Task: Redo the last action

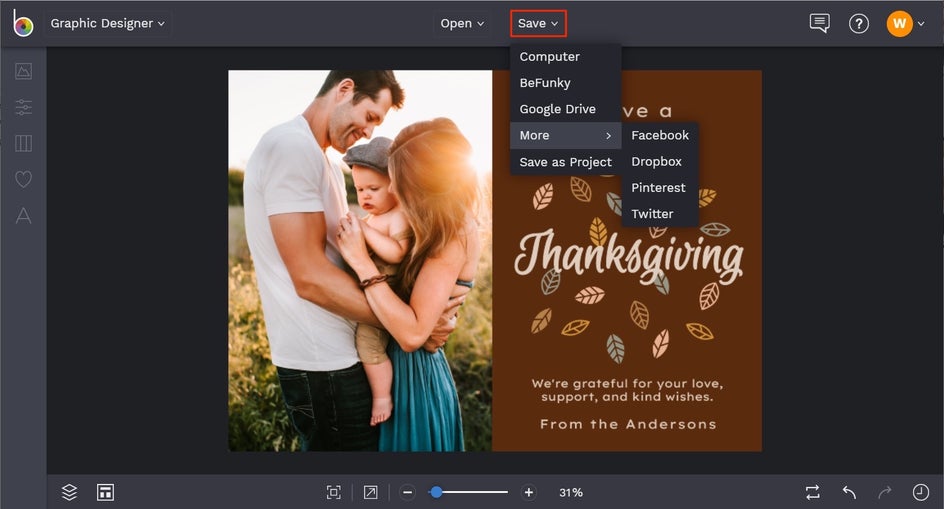Action: (x=884, y=492)
